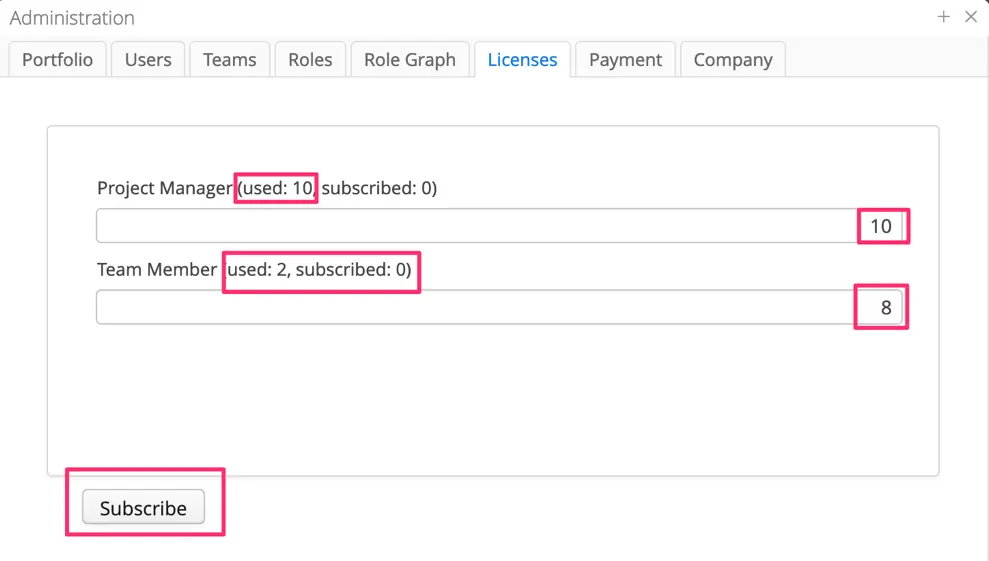Open the Portfolio tab
This screenshot has height=561, width=989.
pyautogui.click(x=57, y=59)
